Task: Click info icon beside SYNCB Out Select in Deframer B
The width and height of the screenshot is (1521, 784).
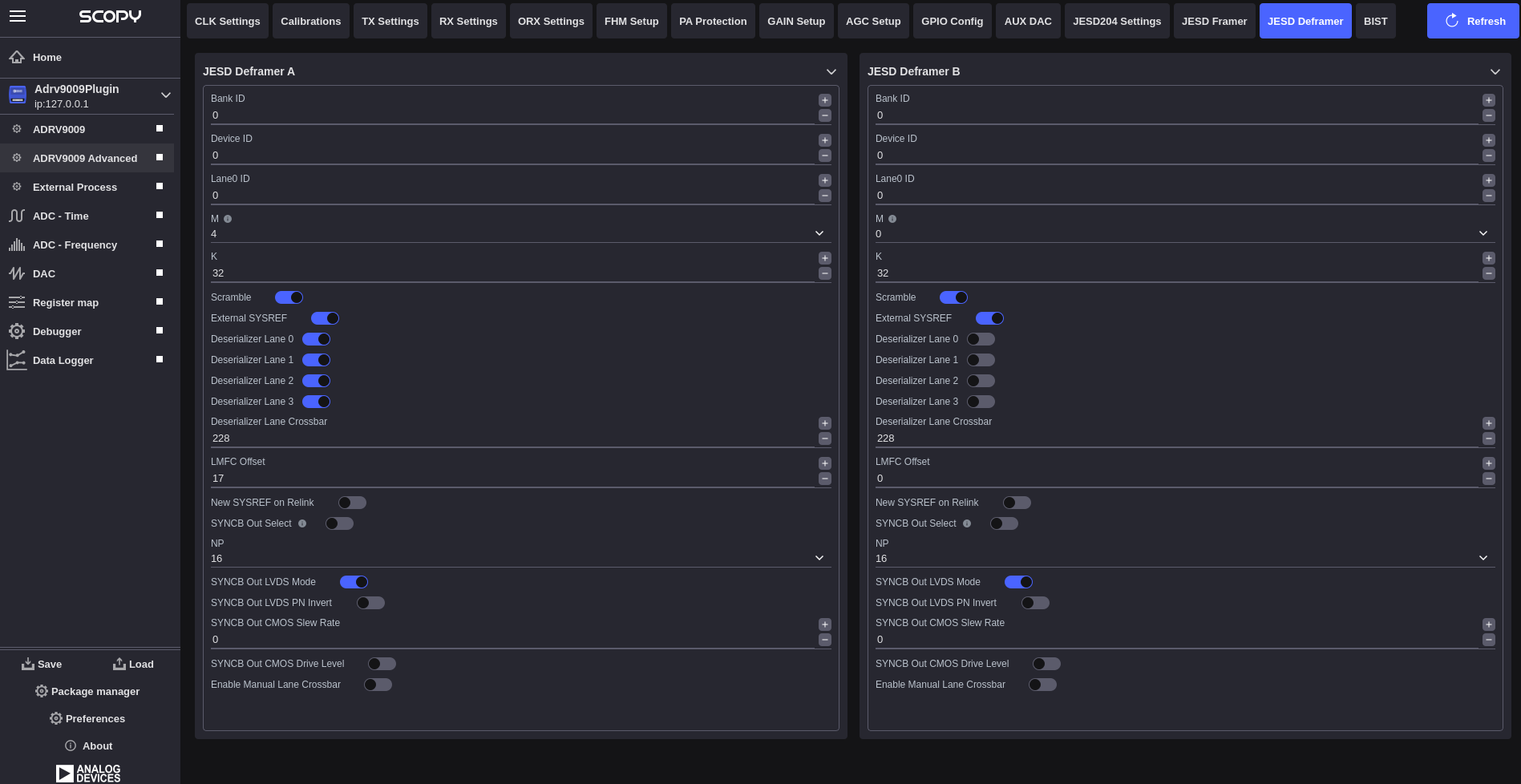Action: point(967,523)
